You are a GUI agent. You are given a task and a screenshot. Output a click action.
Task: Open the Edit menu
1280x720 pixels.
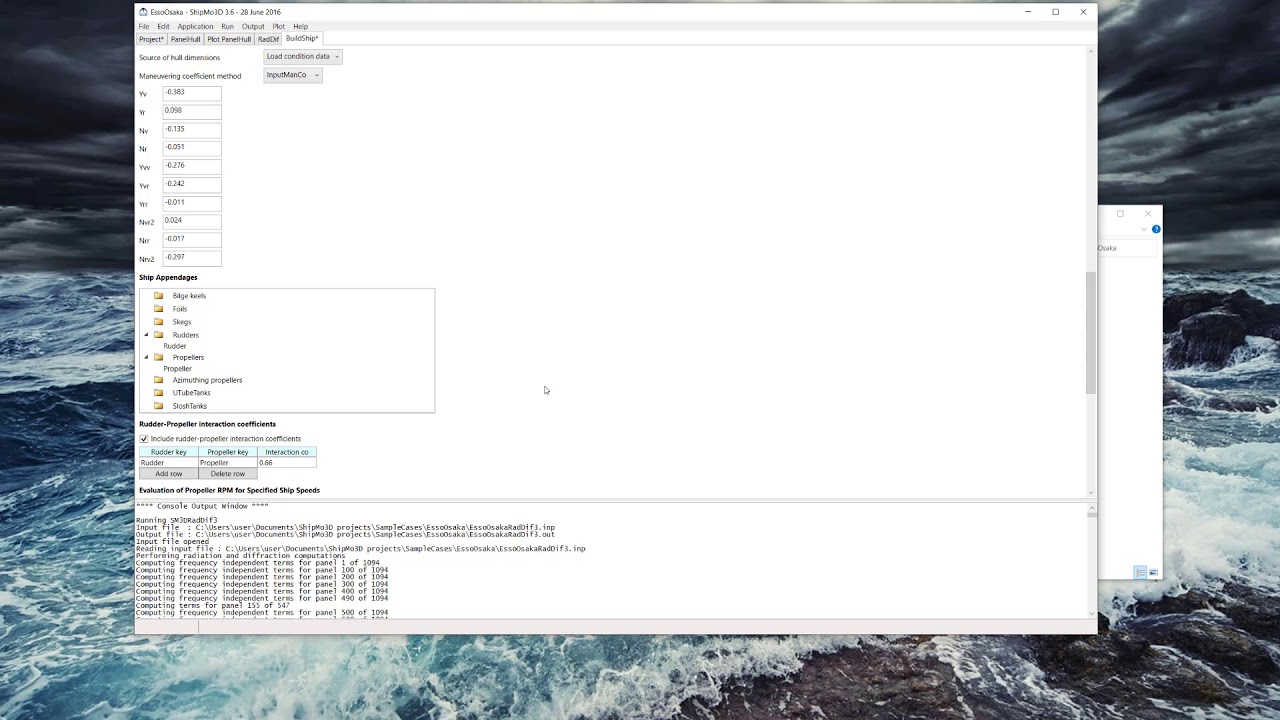163,27
